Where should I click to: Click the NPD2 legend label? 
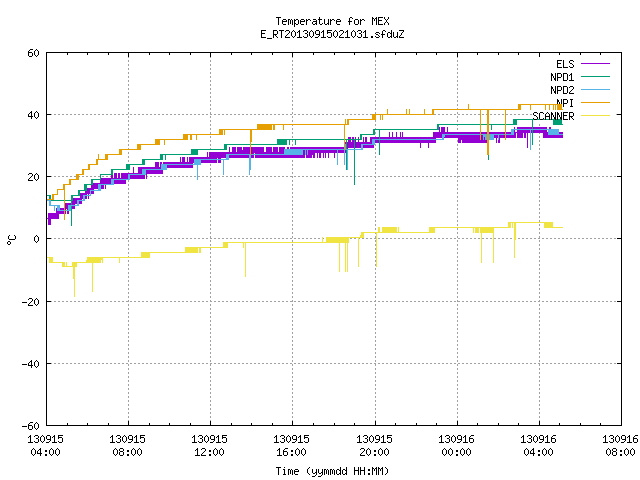pos(562,90)
